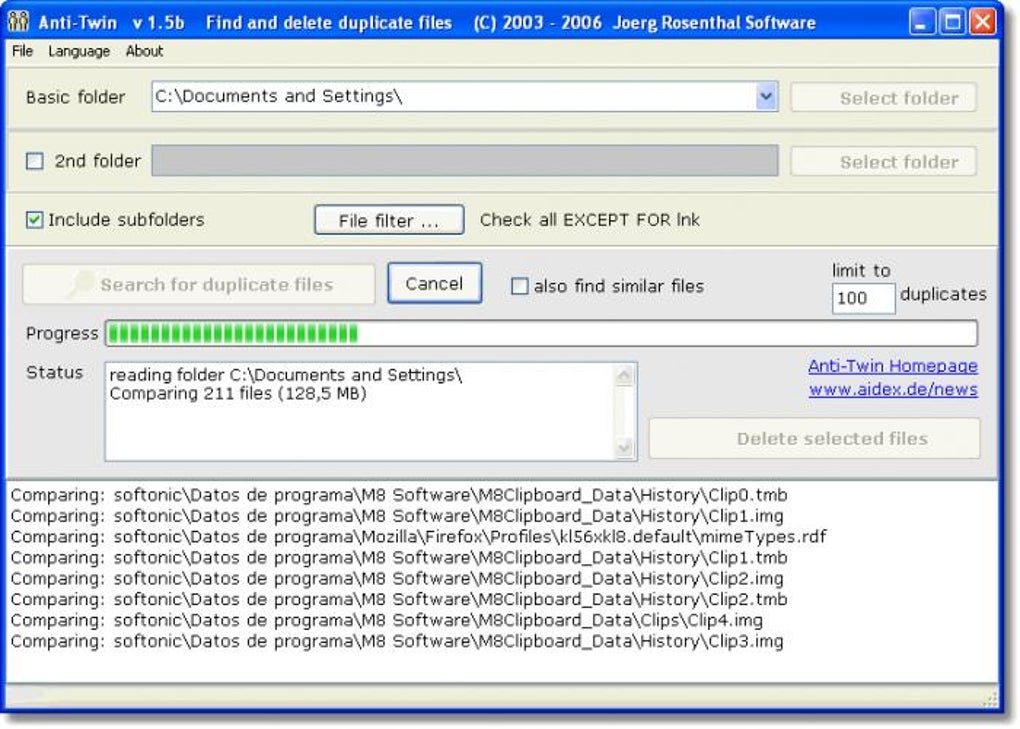Viewport: 1020px width, 729px height.
Task: Open the Anti-Twin Homepage link
Action: click(892, 366)
